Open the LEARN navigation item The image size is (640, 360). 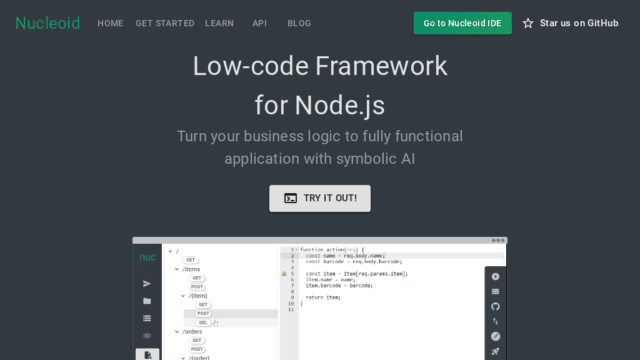[219, 23]
